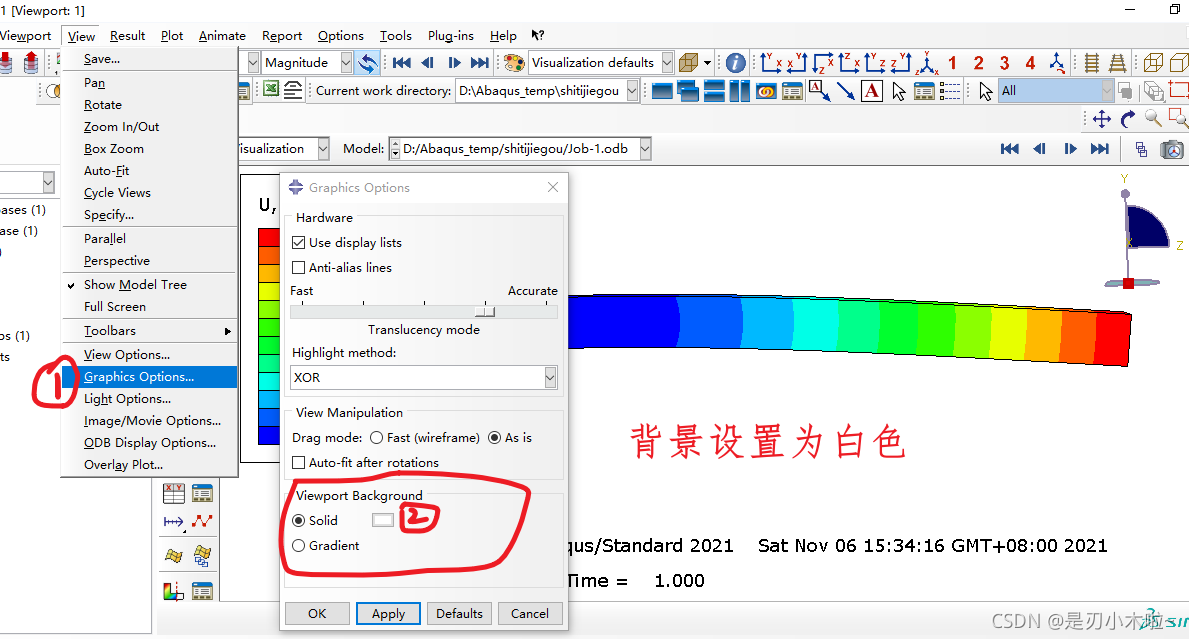This screenshot has height=639, width=1189.
Task: Click the camera snapshot icon
Action: pyautogui.click(x=1171, y=149)
